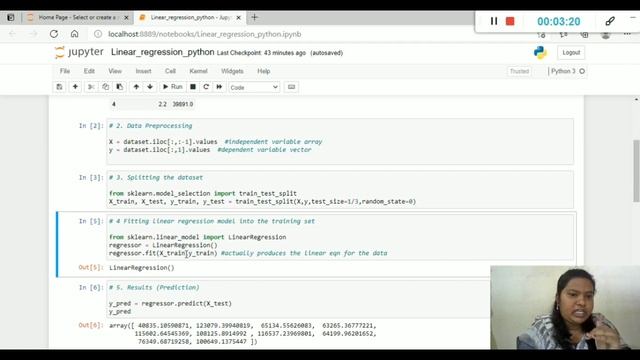Select the Splitting the dataset code cell
Screen dimensions: 640x360
point(340,189)
